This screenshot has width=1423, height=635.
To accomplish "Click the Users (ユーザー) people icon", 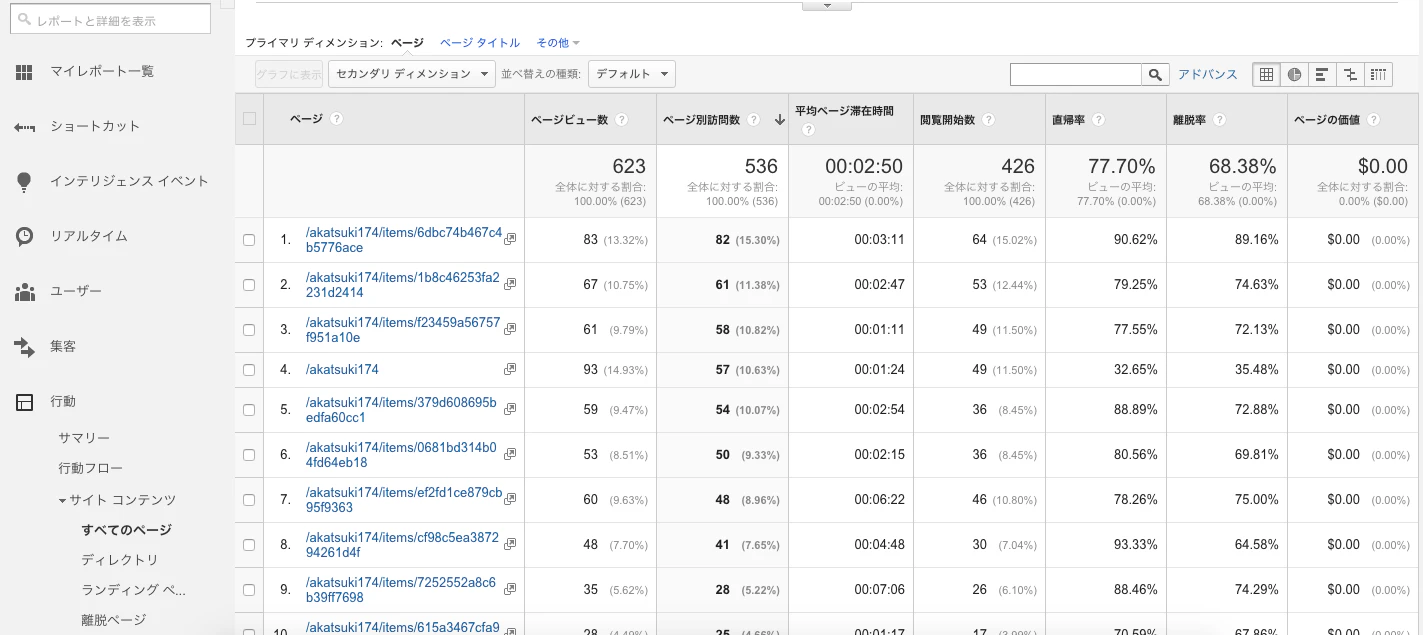I will [x=25, y=292].
